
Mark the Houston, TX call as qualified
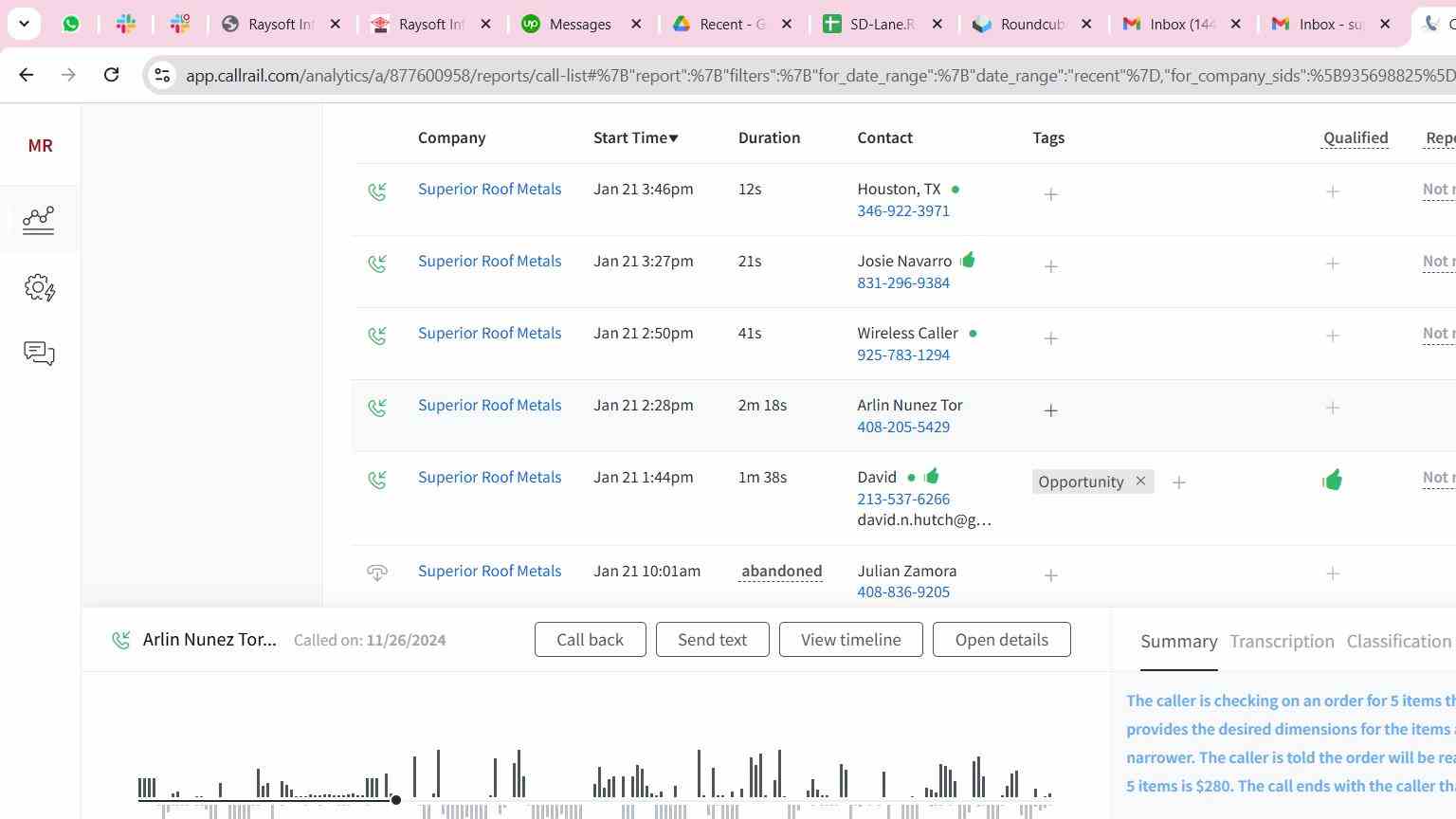point(1332,191)
